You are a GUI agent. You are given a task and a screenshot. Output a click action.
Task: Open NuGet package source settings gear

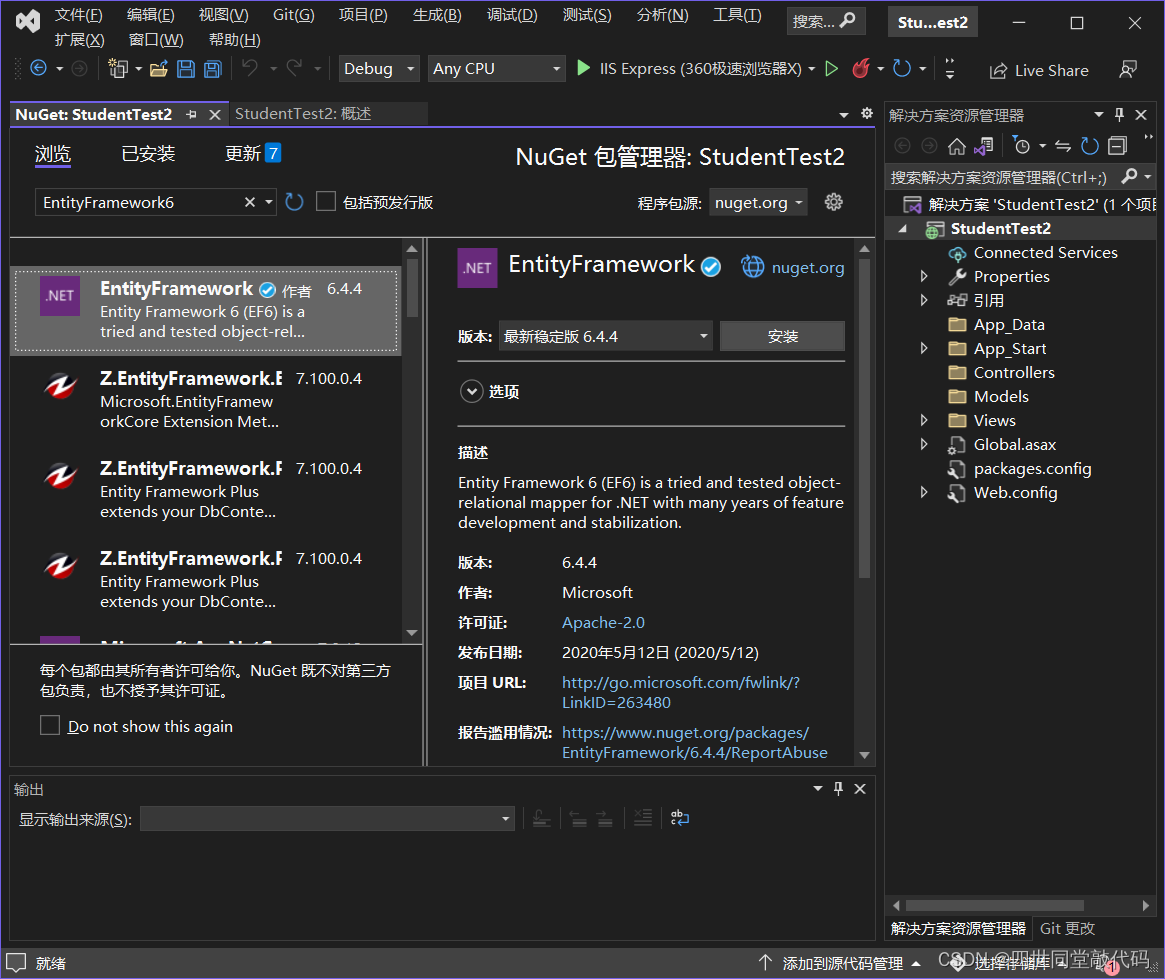click(834, 202)
